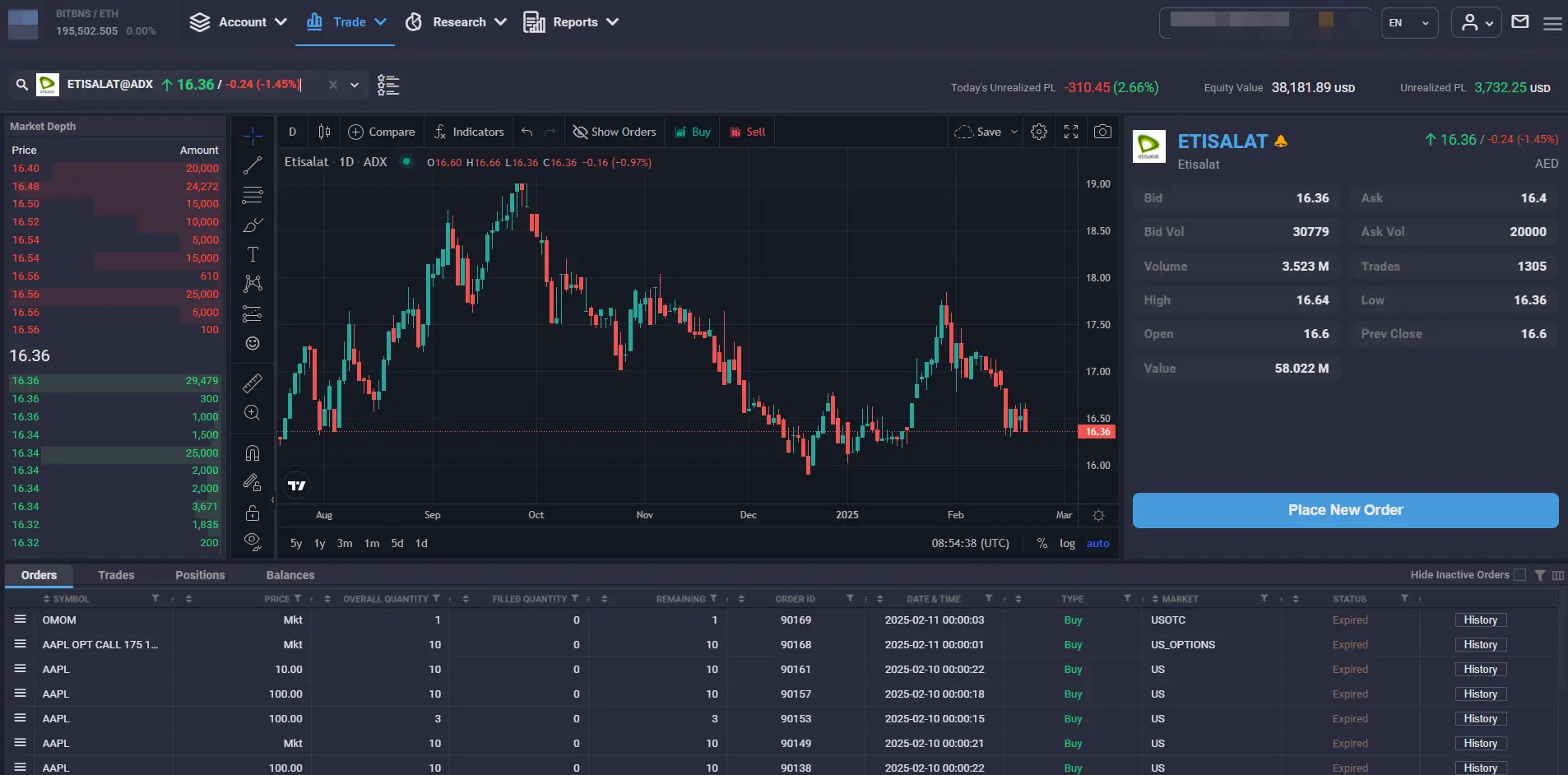Click the undo arrow in chart toolbar
1568x775 pixels.
point(527,132)
